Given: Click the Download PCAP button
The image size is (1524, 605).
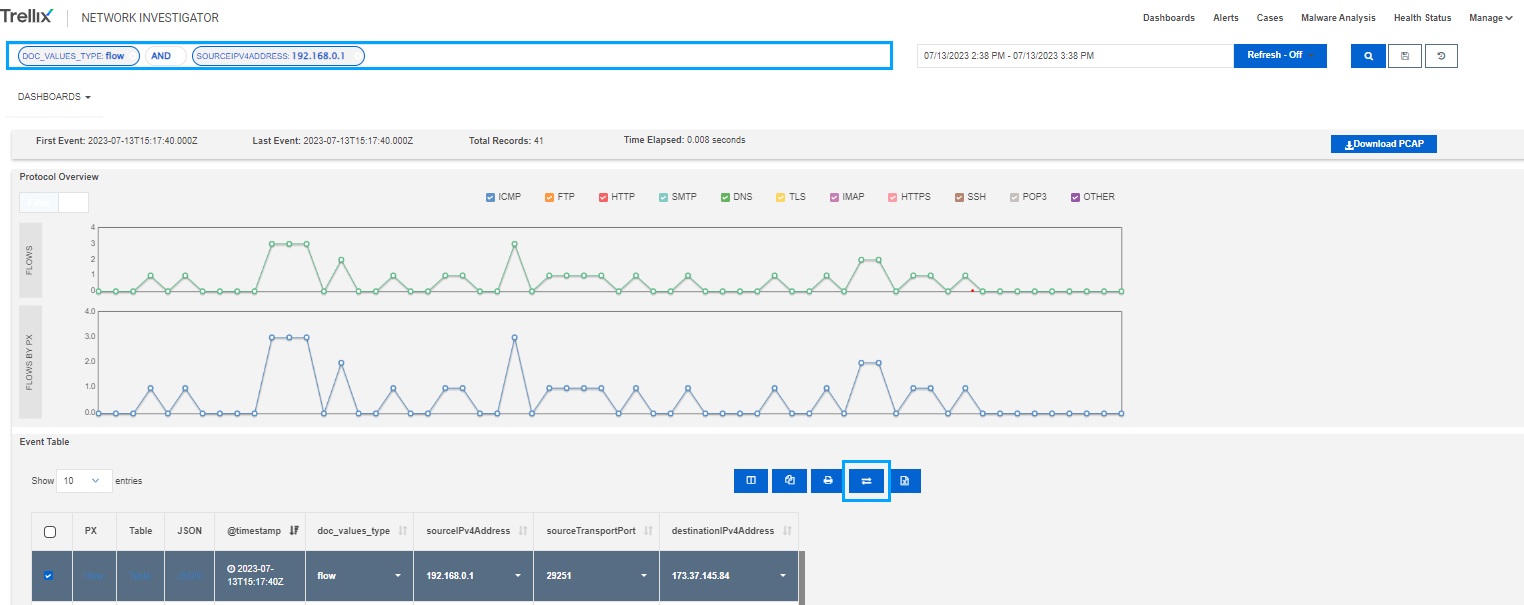Looking at the screenshot, I should pyautogui.click(x=1384, y=144).
